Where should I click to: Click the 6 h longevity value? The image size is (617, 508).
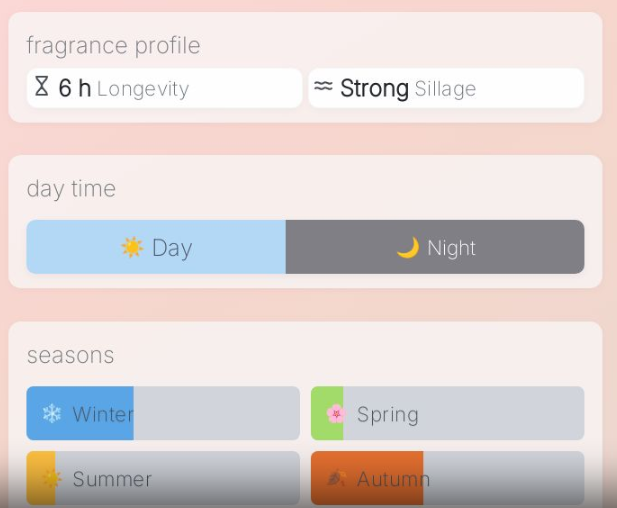click(74, 88)
